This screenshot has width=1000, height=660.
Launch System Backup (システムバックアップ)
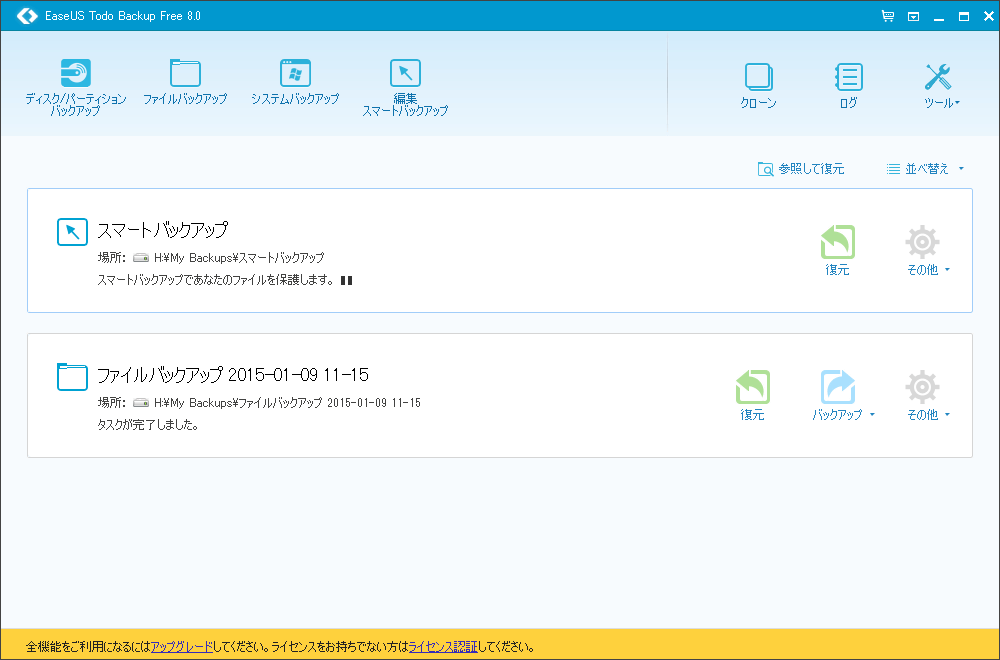point(295,82)
